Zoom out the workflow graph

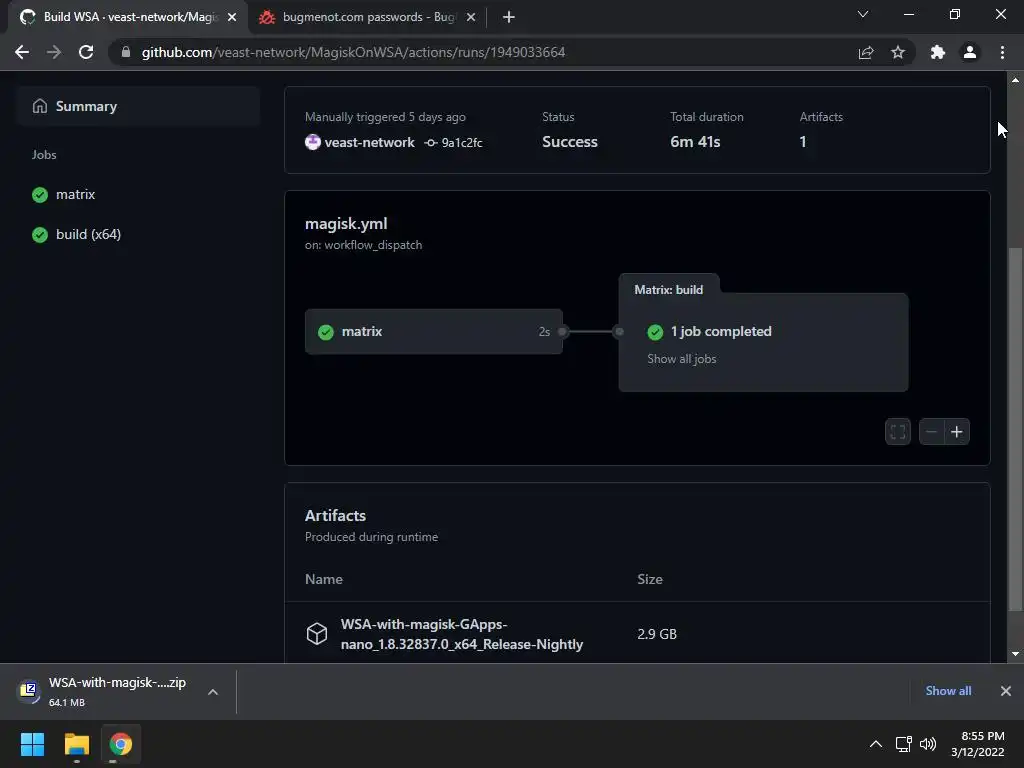(x=931, y=432)
